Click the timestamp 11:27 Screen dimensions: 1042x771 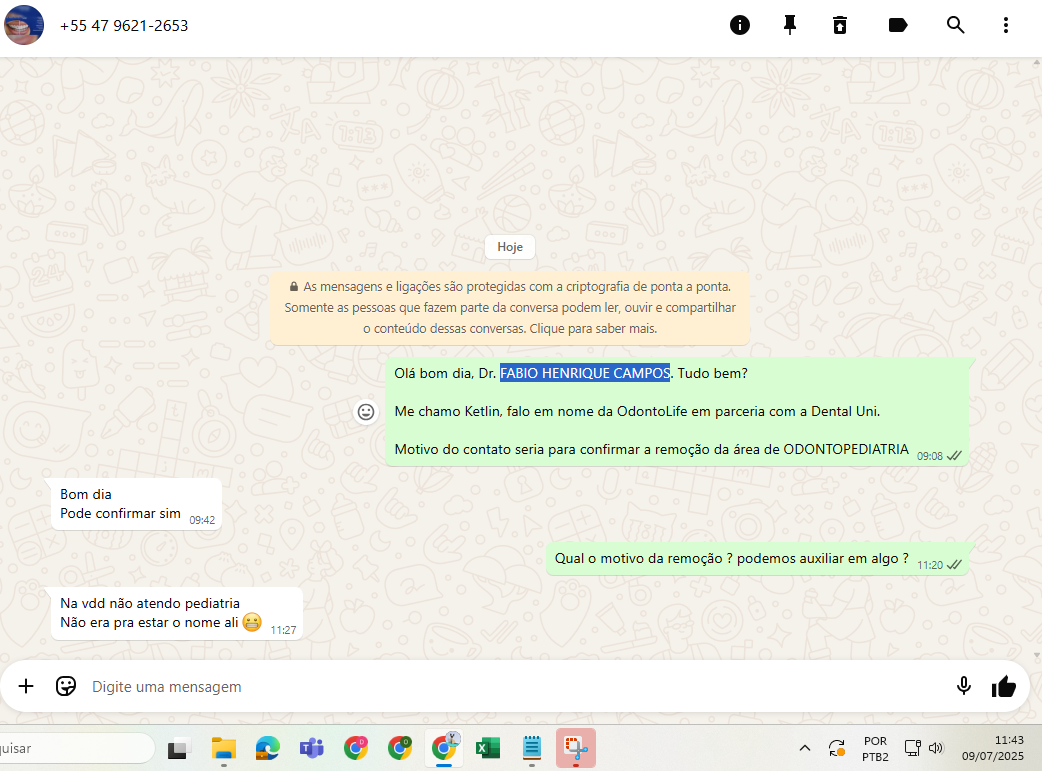(283, 629)
